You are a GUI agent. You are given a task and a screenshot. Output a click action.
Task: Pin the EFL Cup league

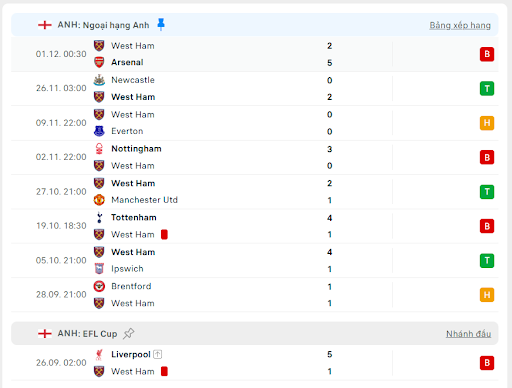point(128,333)
